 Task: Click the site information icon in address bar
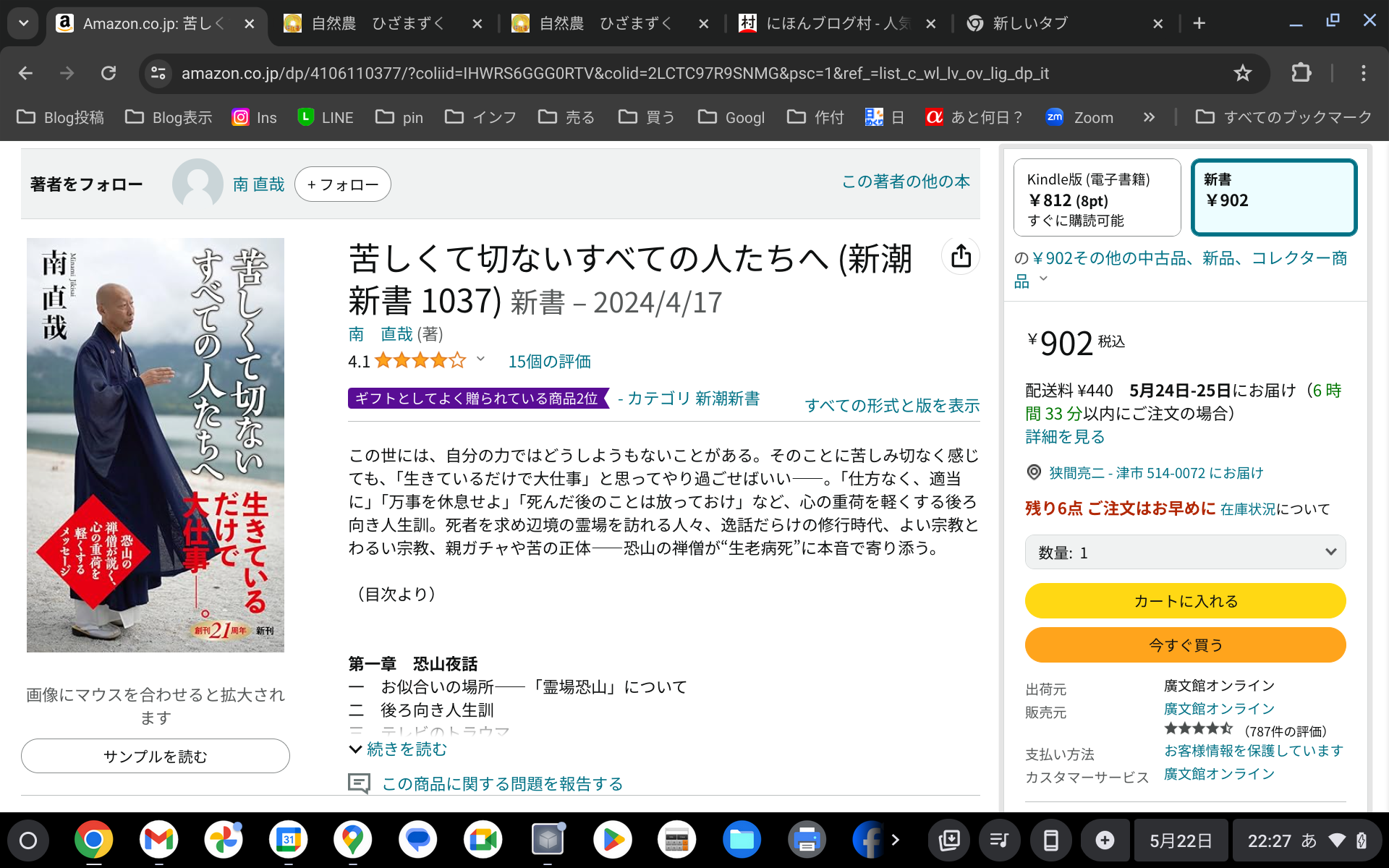(x=158, y=73)
